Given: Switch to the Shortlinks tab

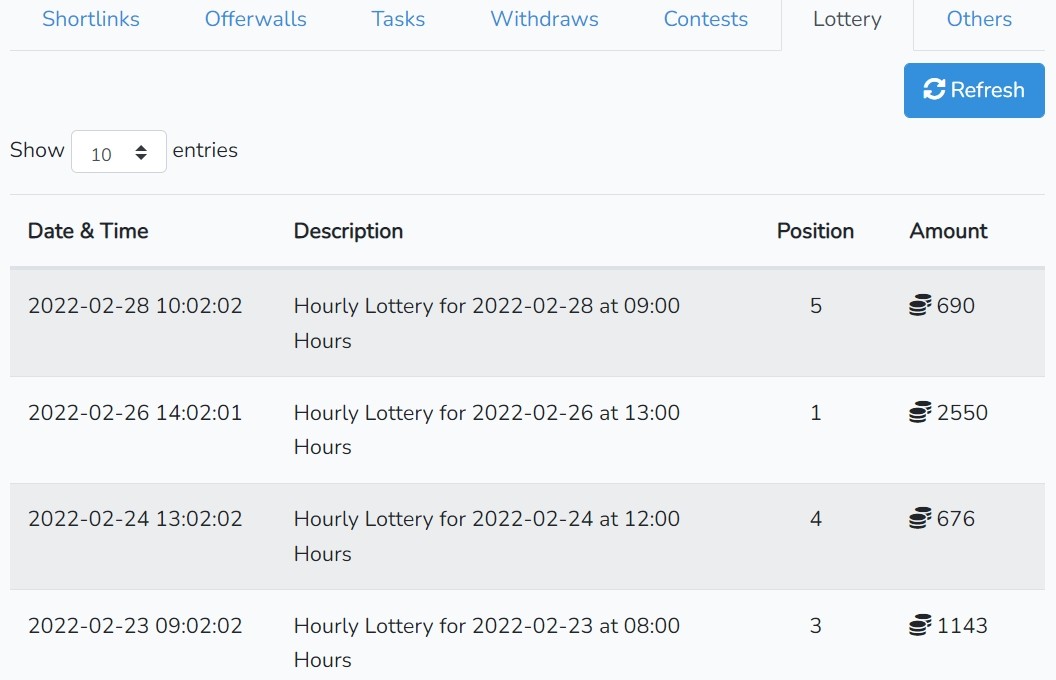Looking at the screenshot, I should coord(91,19).
